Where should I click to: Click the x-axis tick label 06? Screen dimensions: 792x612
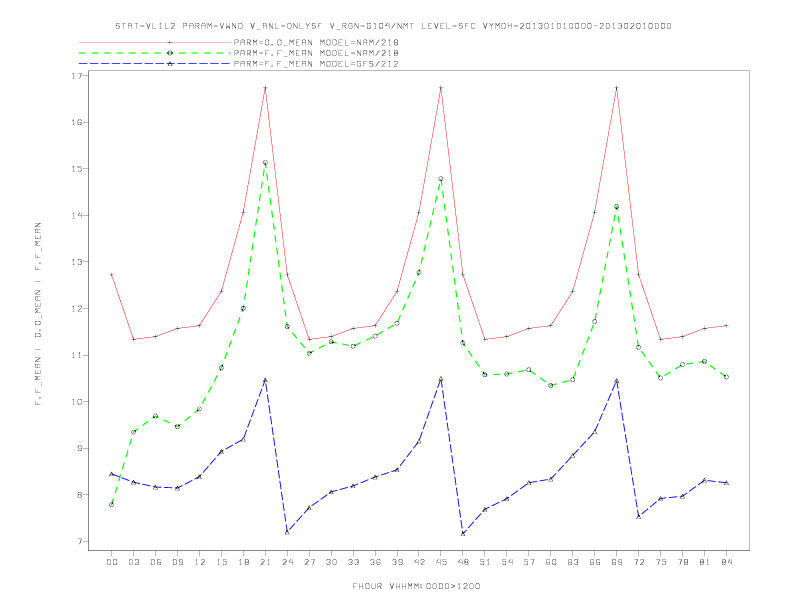(x=156, y=562)
